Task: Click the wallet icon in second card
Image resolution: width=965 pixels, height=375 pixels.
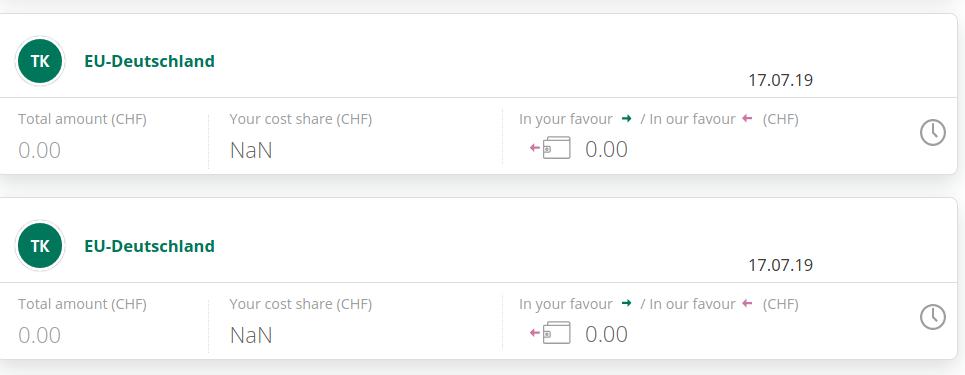Action: pos(556,333)
